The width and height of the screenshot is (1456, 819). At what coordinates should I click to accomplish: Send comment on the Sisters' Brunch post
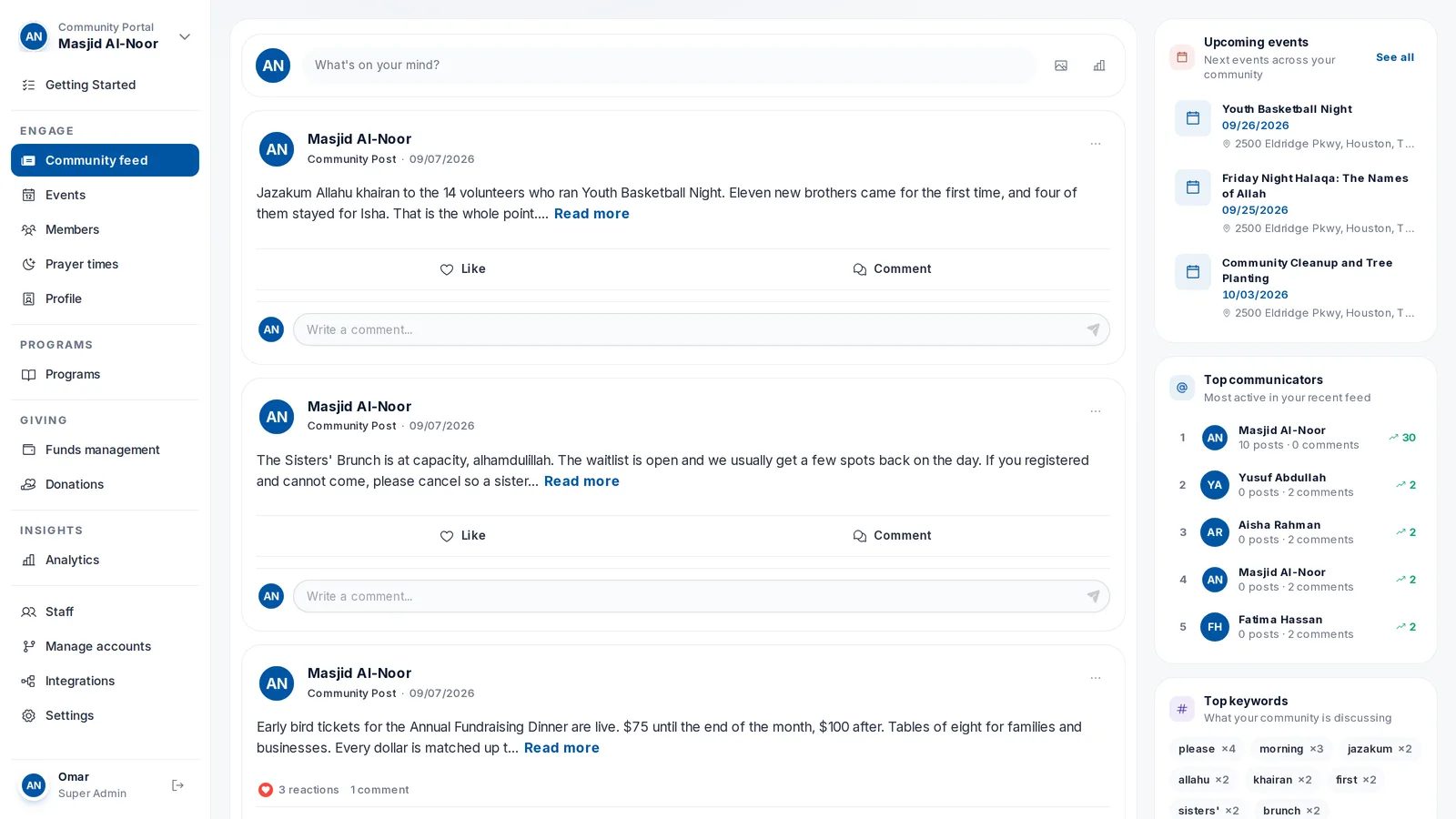pyautogui.click(x=1093, y=596)
